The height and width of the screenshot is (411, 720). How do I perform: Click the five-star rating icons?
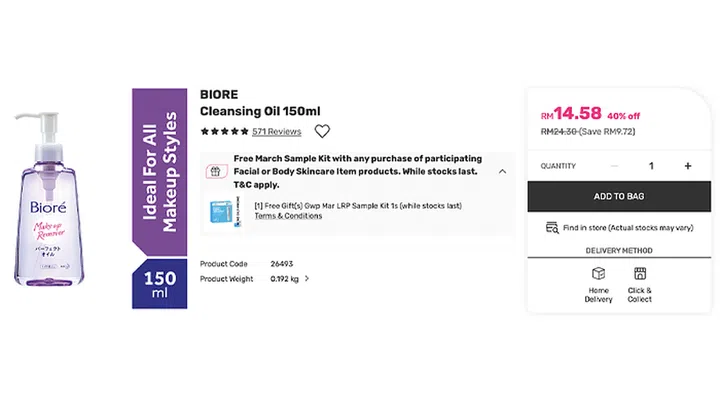(x=224, y=131)
